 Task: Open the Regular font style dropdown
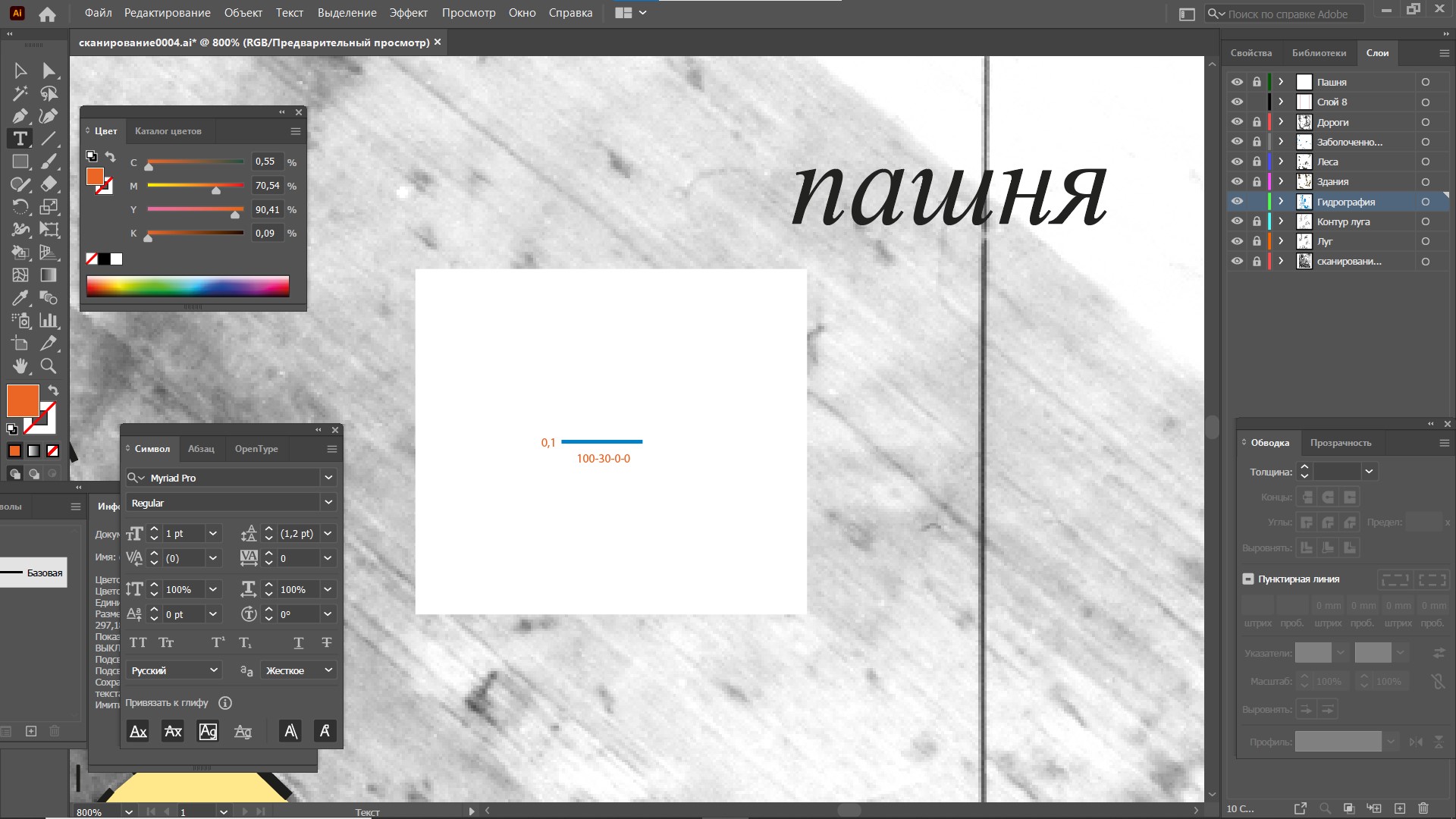328,502
